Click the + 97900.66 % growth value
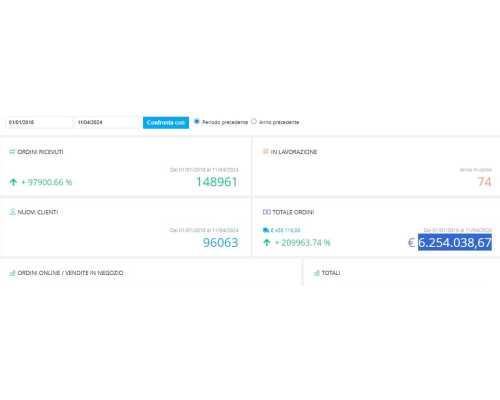Screen dimensions: 500x400 pos(47,182)
